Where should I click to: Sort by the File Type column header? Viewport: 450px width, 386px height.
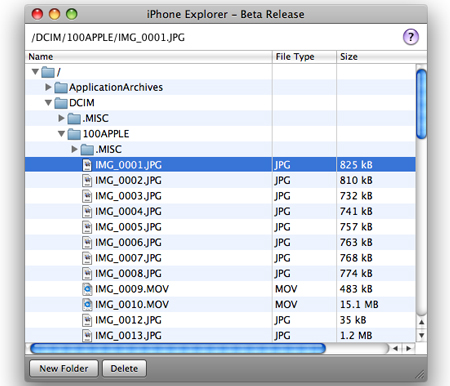[304, 57]
